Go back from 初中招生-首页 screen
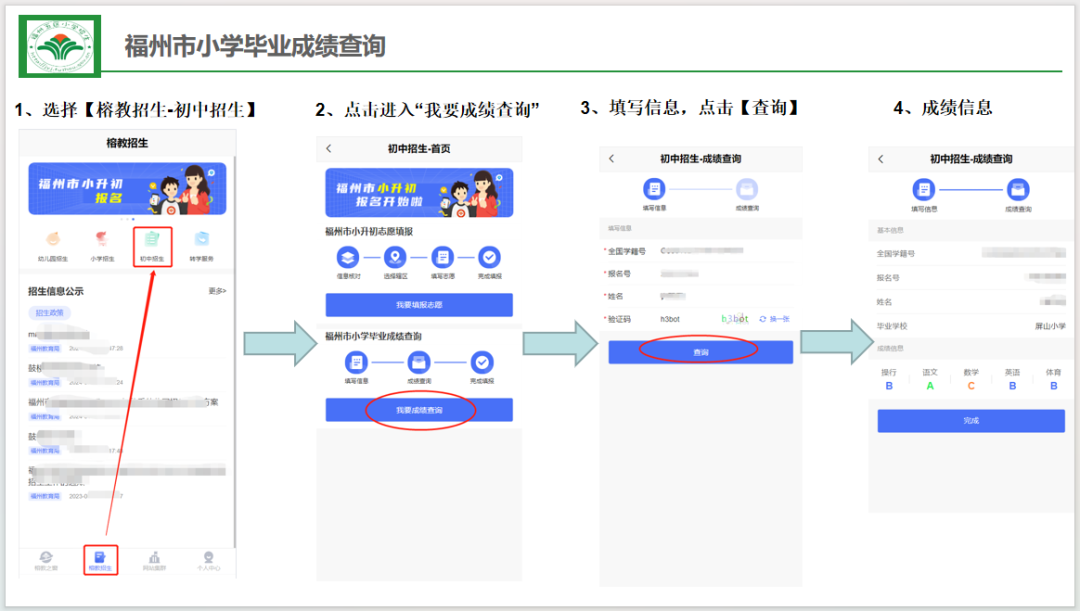Viewport: 1080px width, 611px height. 329,148
